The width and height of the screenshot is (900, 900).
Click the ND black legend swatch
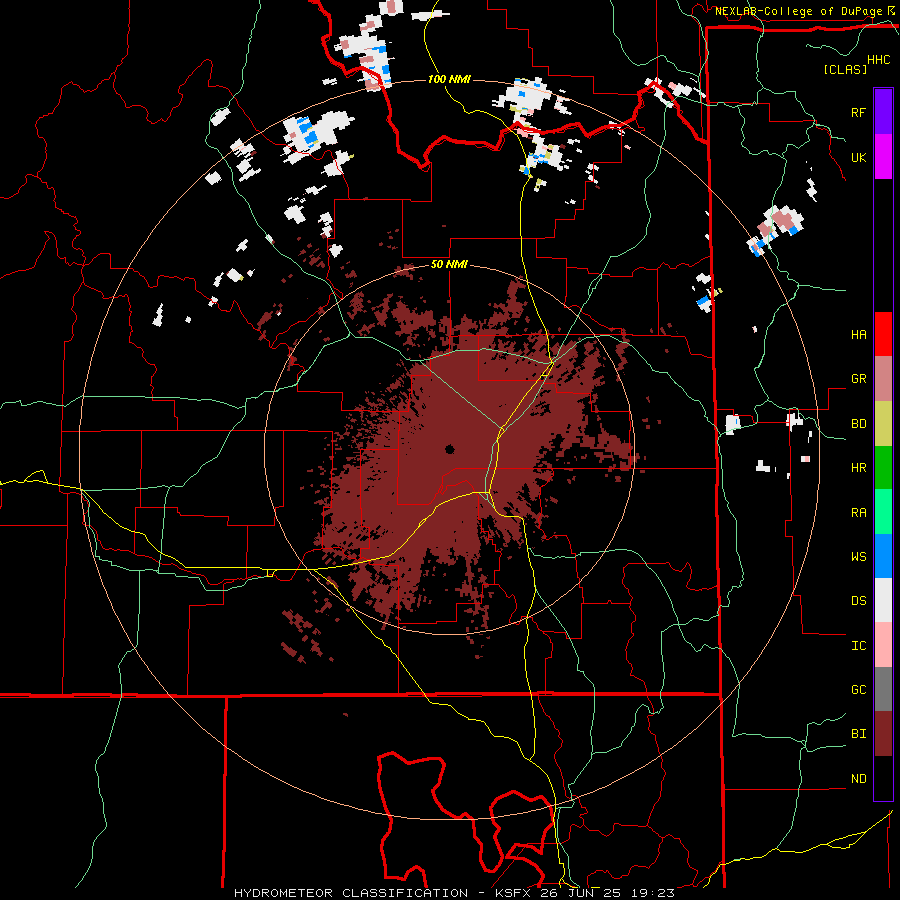coord(883,778)
